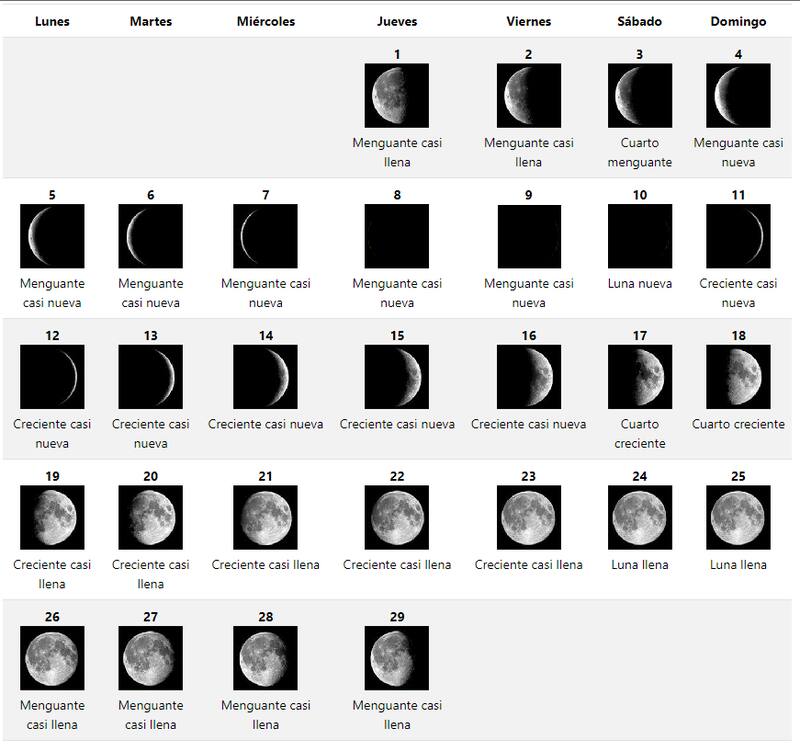Open the Luna nueva moon image on day 10
The image size is (800, 751).
click(x=639, y=236)
